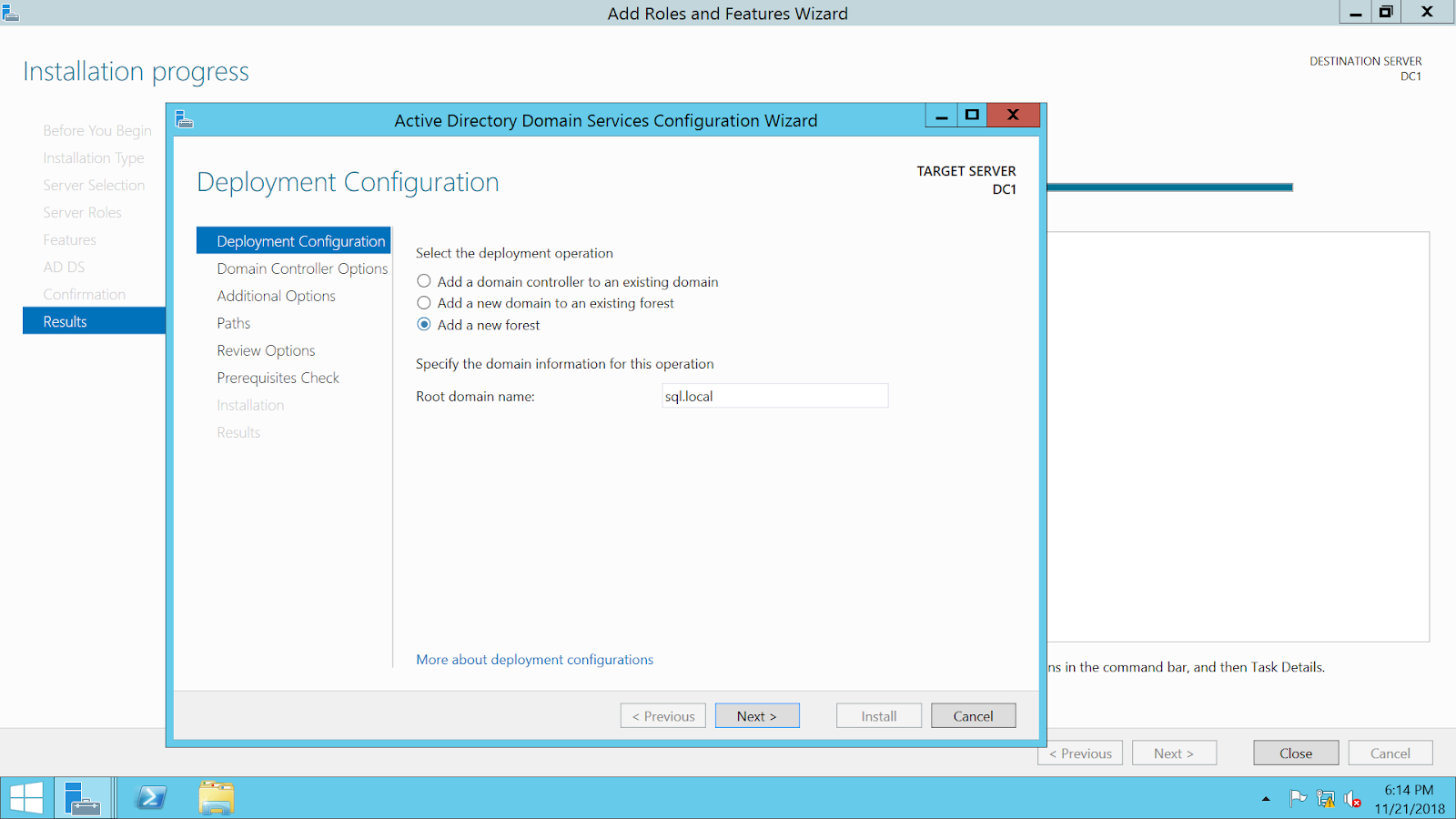Open File Explorer from the taskbar
Screen dimensions: 1456x819
tap(216, 797)
